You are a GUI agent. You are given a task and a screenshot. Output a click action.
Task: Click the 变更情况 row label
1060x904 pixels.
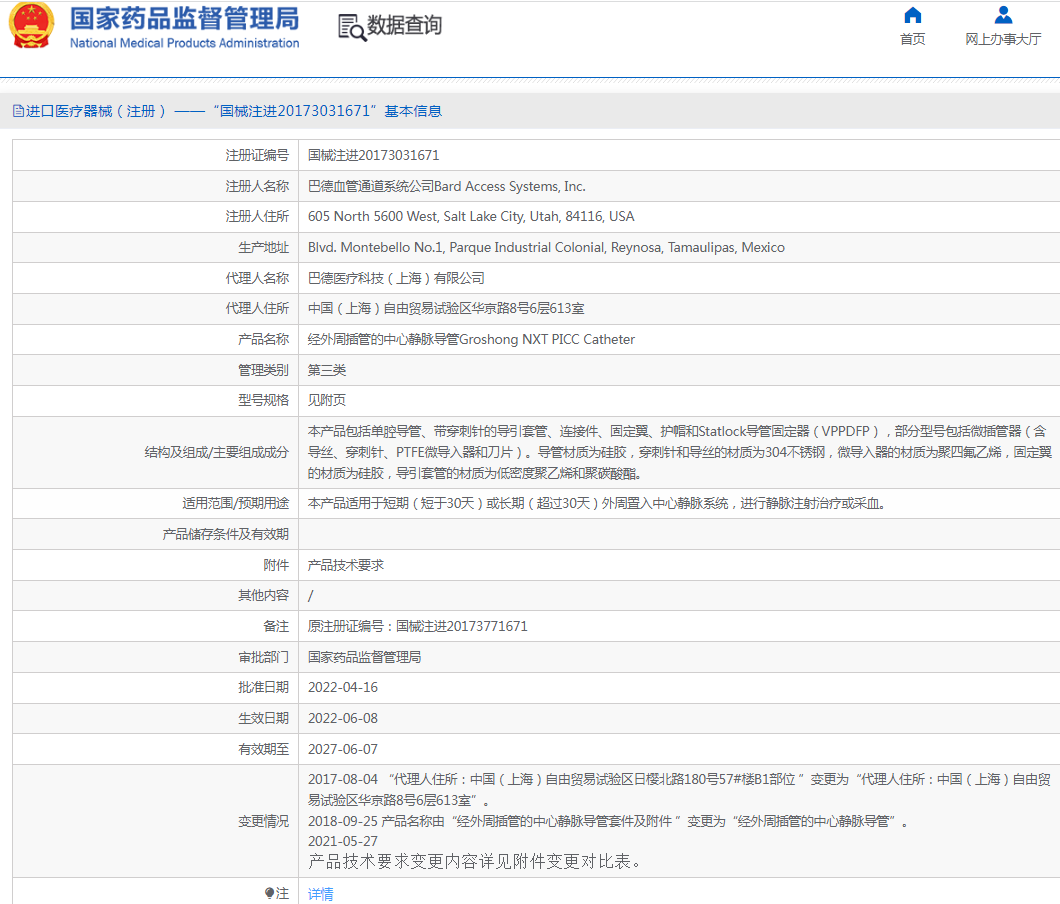coord(264,822)
